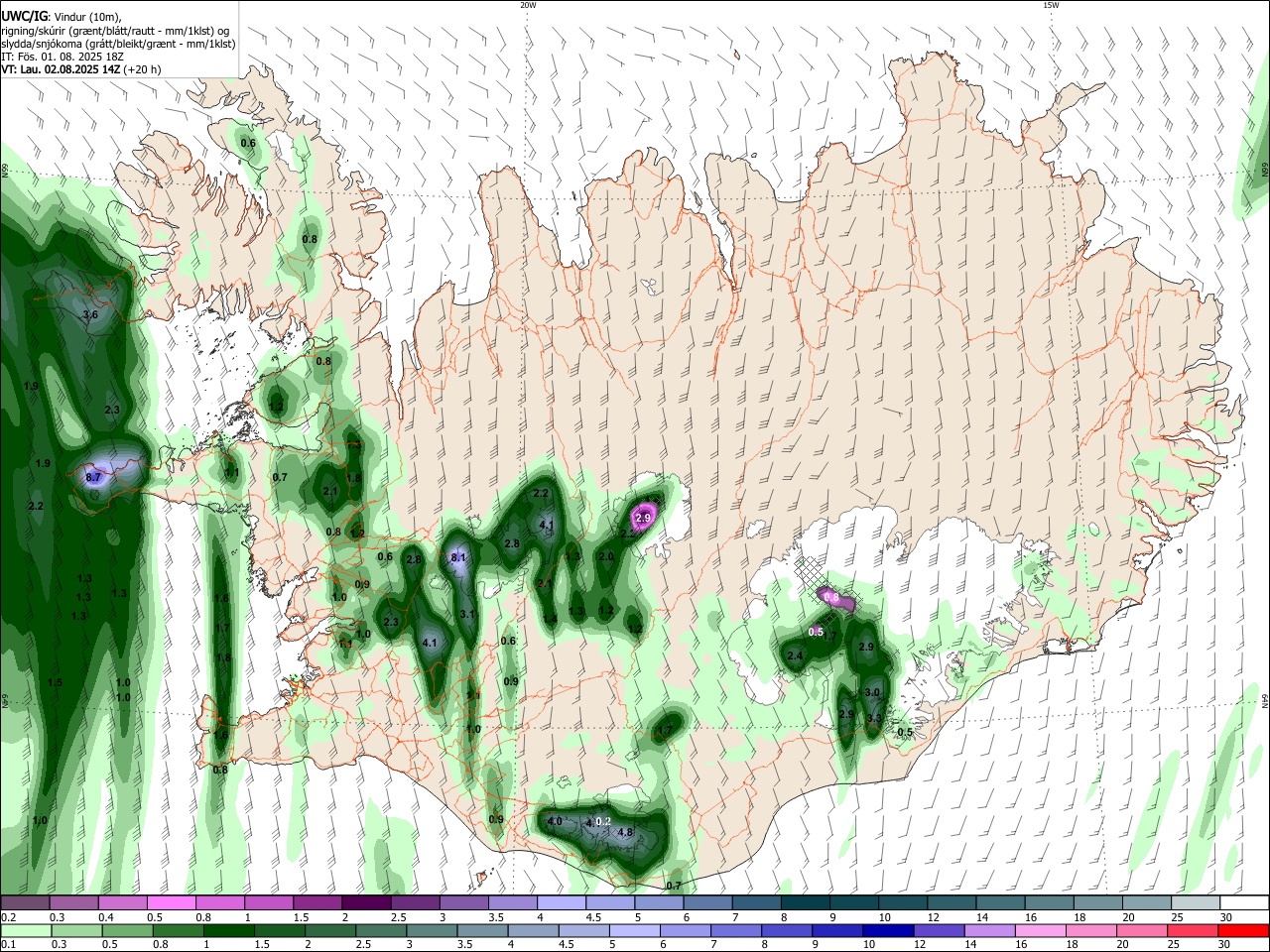Click the 8.1 precipitation value on the map
This screenshot has width=1270, height=952.
(x=458, y=559)
